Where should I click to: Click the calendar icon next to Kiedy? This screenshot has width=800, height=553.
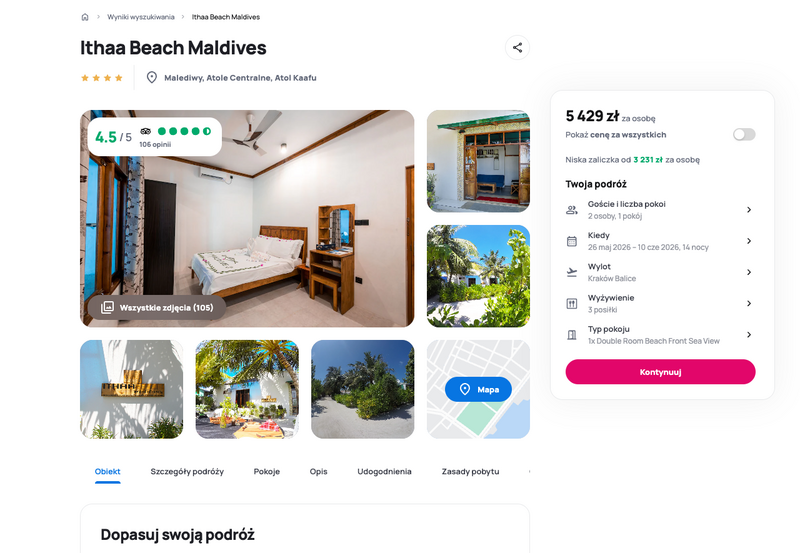point(571,241)
